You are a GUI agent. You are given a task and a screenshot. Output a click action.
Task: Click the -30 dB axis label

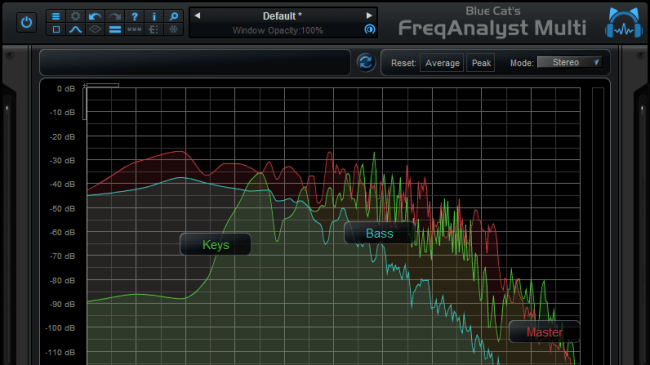pos(63,161)
